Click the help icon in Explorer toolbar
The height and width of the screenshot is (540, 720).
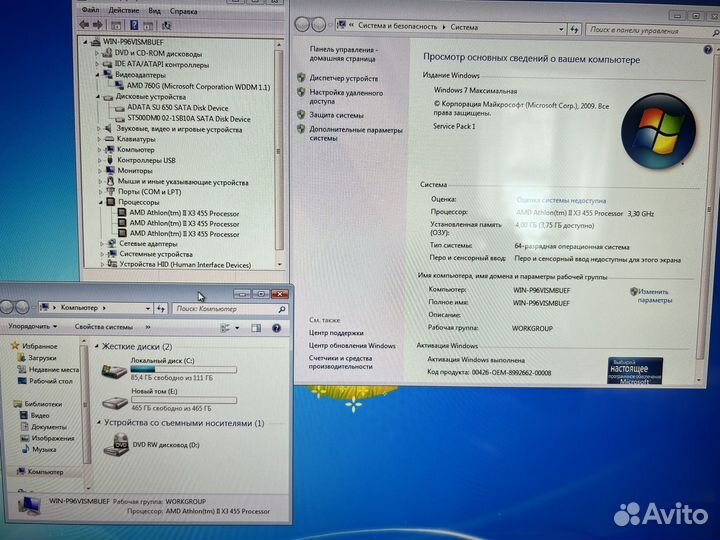(x=276, y=328)
